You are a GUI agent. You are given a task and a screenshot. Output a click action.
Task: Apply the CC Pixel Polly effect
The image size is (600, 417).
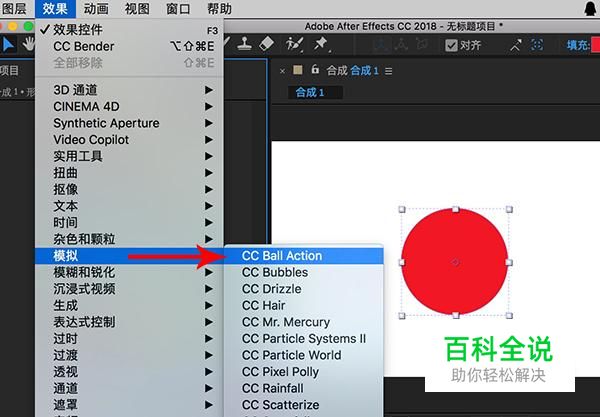point(303,372)
